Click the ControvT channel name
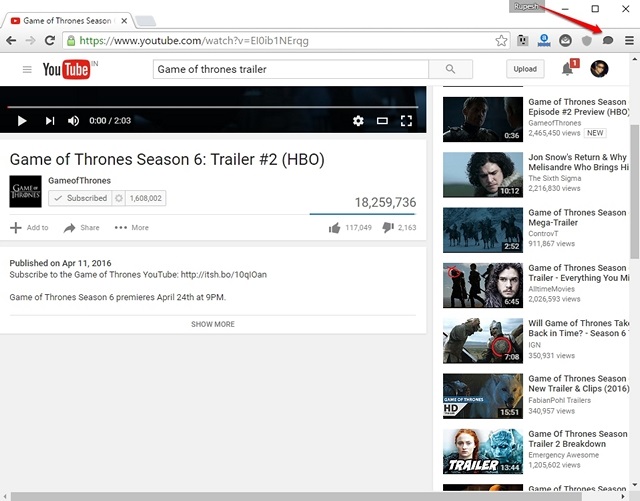 [543, 234]
